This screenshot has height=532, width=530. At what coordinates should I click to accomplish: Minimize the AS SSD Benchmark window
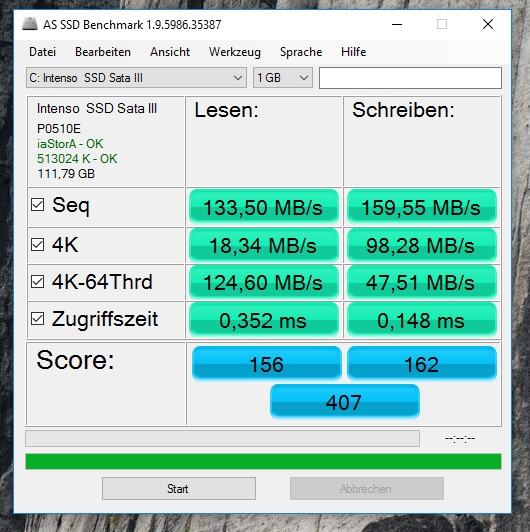point(397,24)
